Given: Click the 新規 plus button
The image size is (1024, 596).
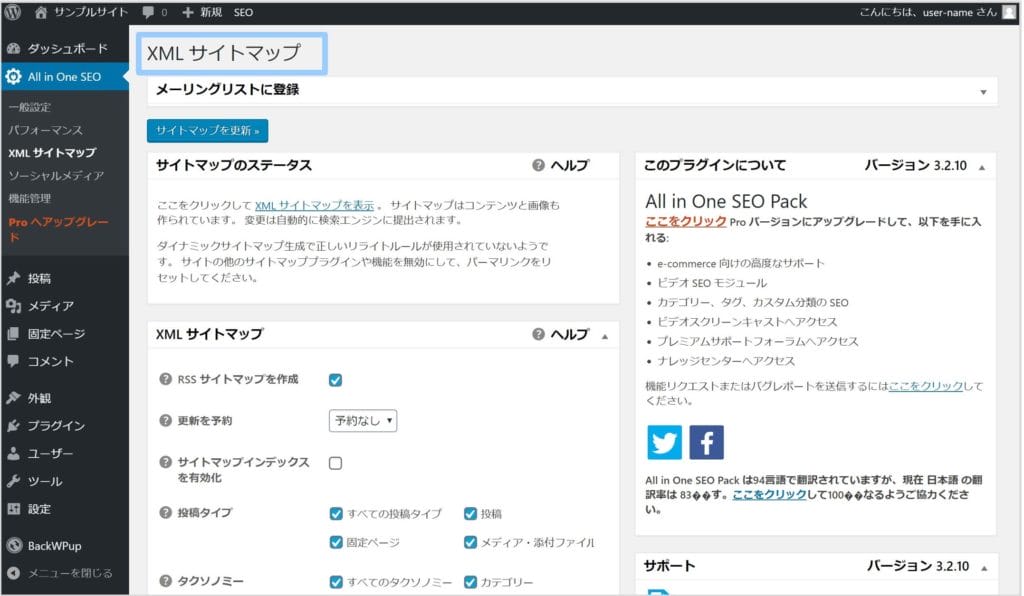Looking at the screenshot, I should pyautogui.click(x=202, y=12).
